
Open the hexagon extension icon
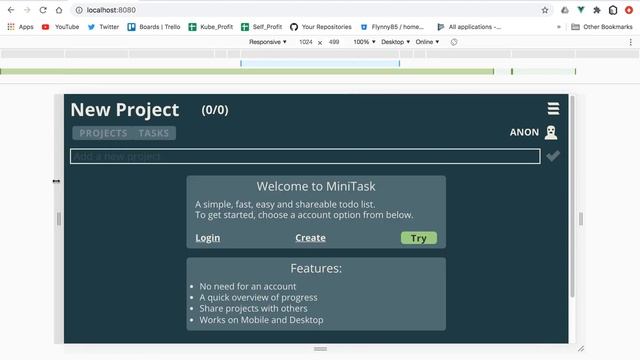point(613,10)
